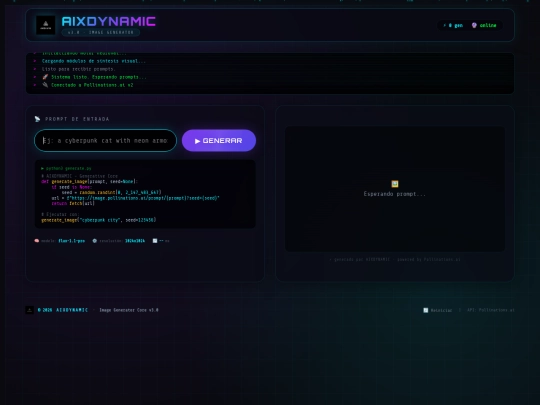Click the purple orb icon beside 'online'
Image resolution: width=540 pixels, height=405 pixels.
click(474, 25)
